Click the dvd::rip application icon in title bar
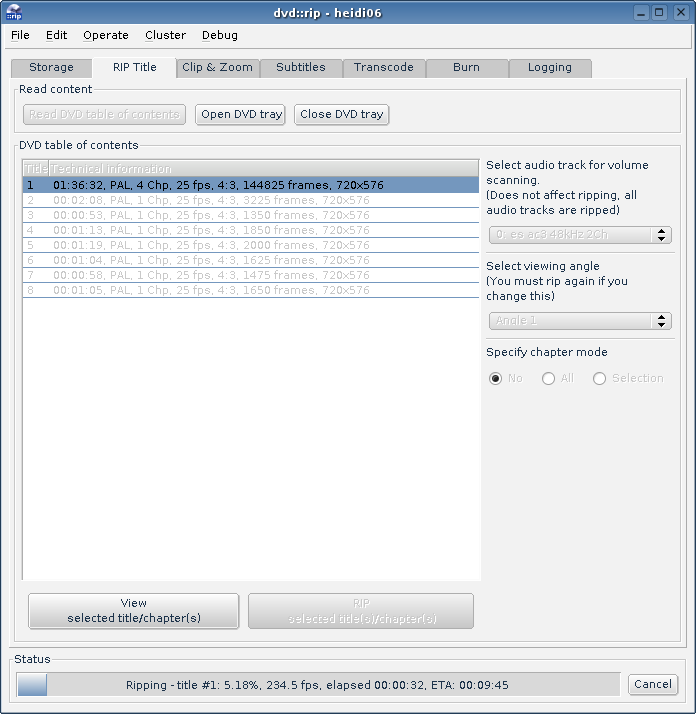The height and width of the screenshot is (714, 696). pyautogui.click(x=14, y=12)
